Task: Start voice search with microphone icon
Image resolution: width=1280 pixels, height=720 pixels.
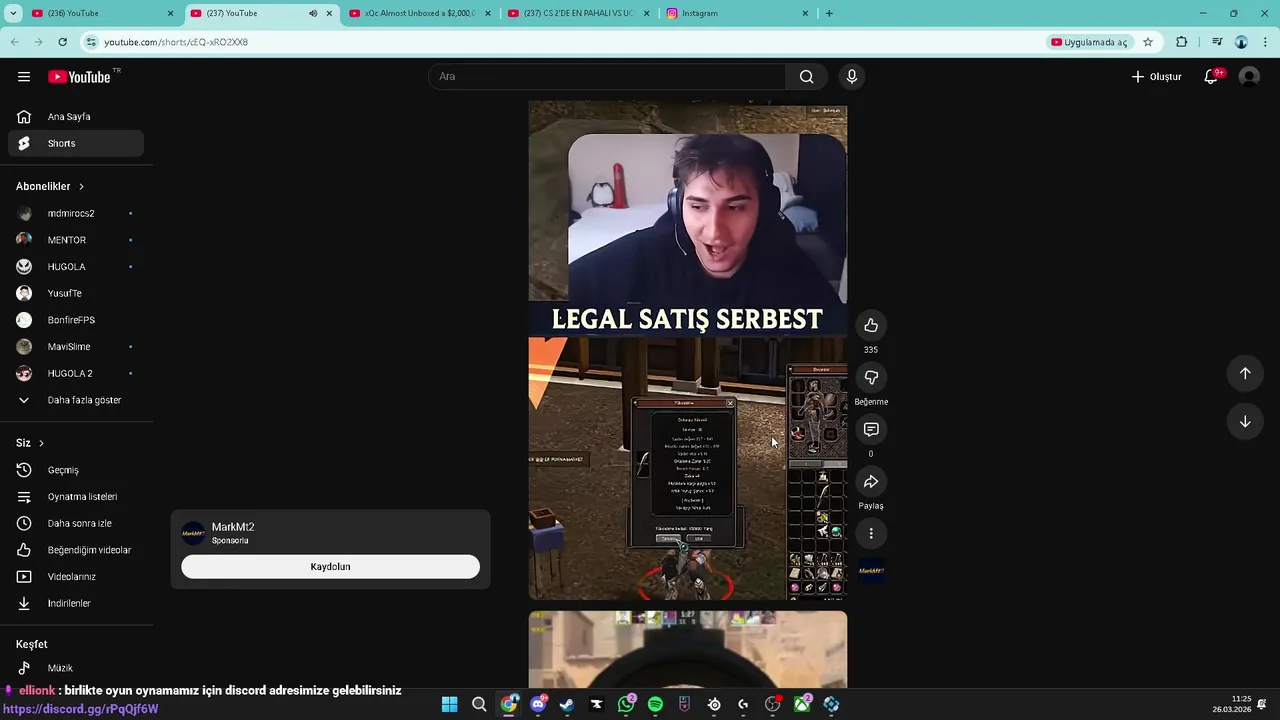Action: [x=852, y=77]
